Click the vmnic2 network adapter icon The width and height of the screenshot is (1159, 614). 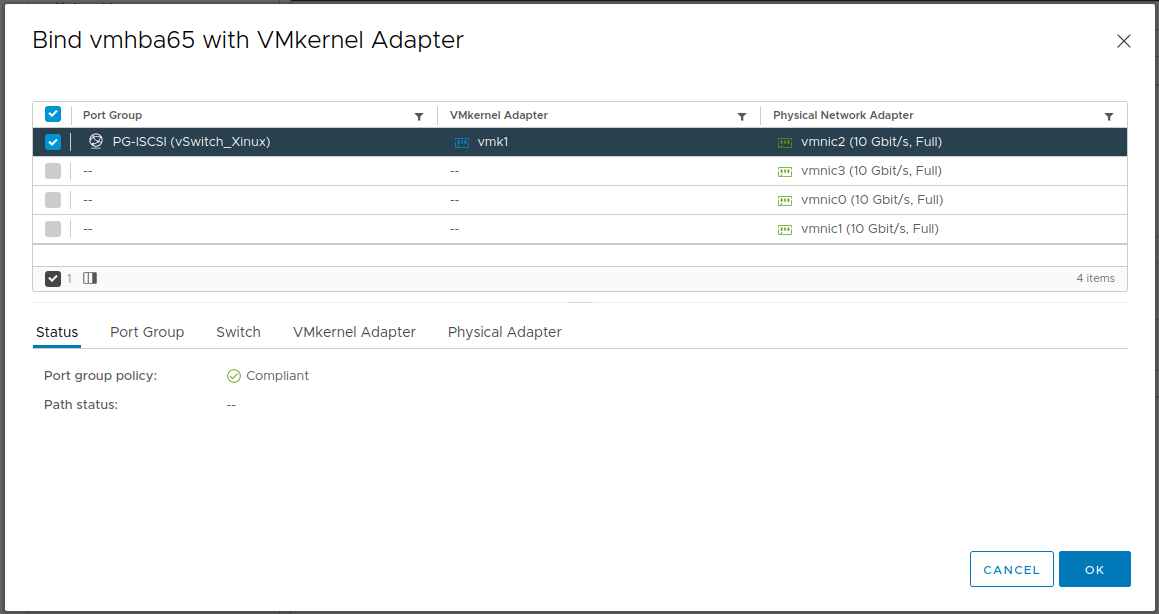[x=785, y=143]
